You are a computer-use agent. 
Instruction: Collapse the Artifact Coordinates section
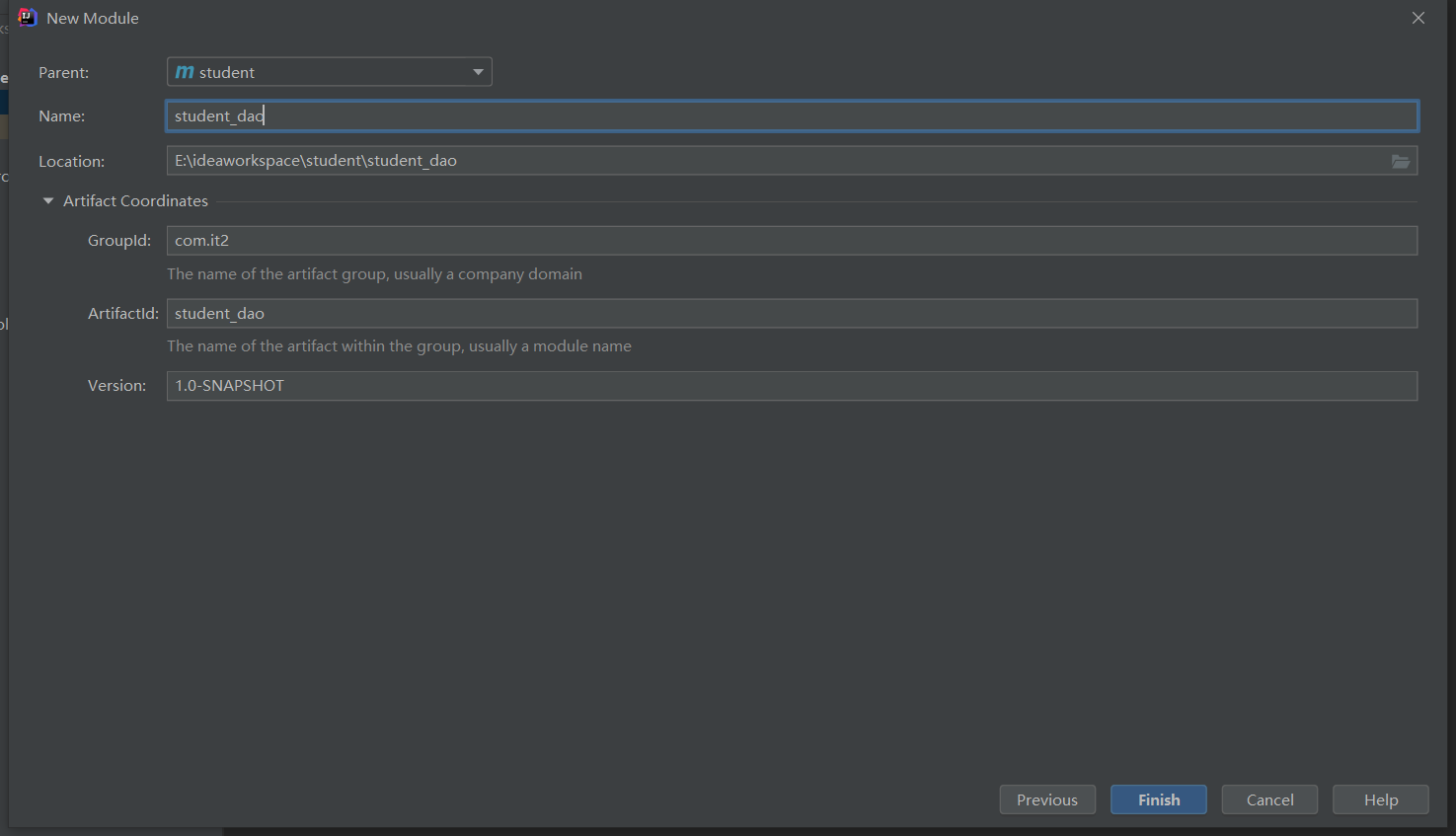tap(48, 201)
